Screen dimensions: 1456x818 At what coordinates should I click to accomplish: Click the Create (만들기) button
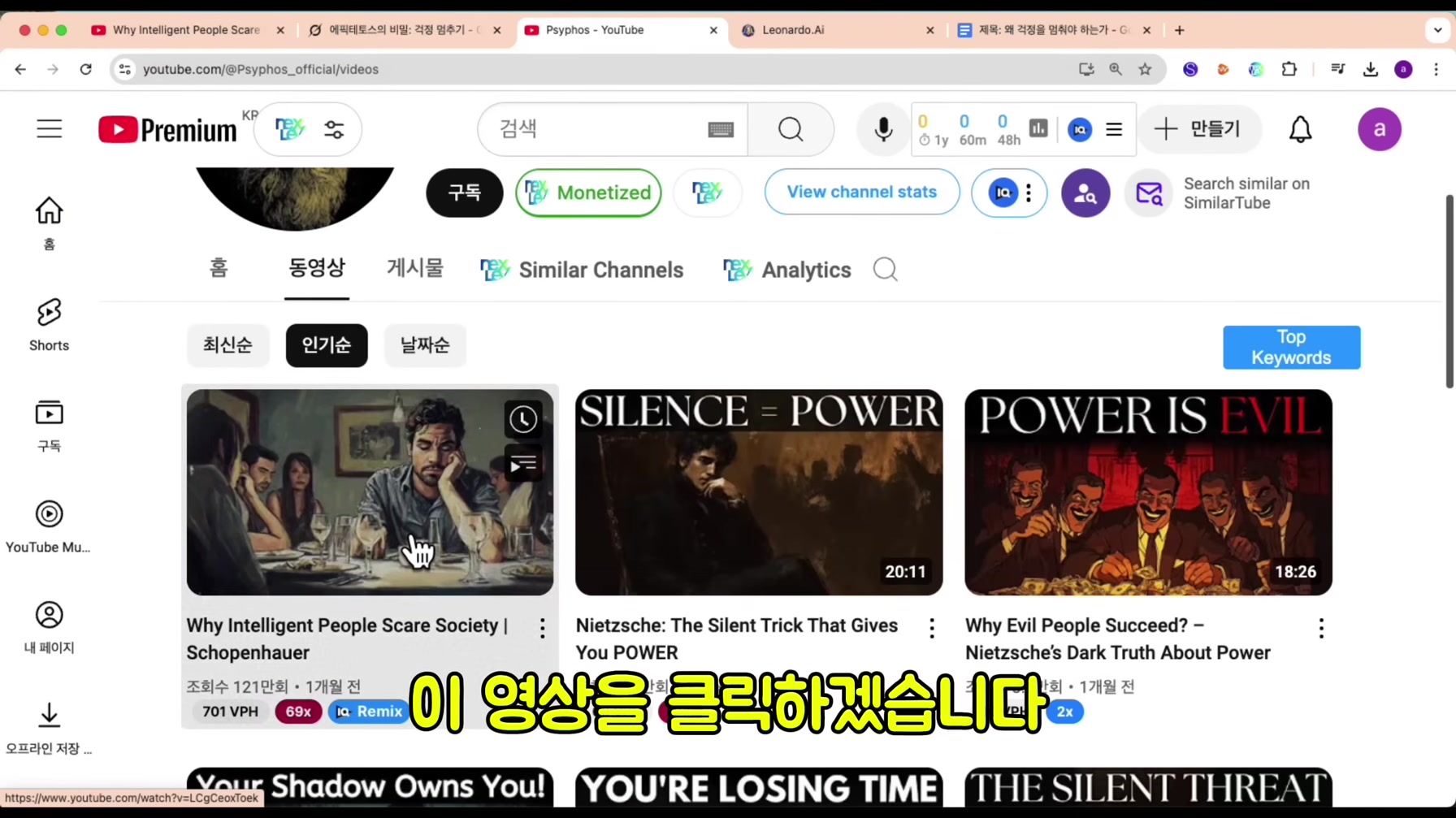(1199, 129)
